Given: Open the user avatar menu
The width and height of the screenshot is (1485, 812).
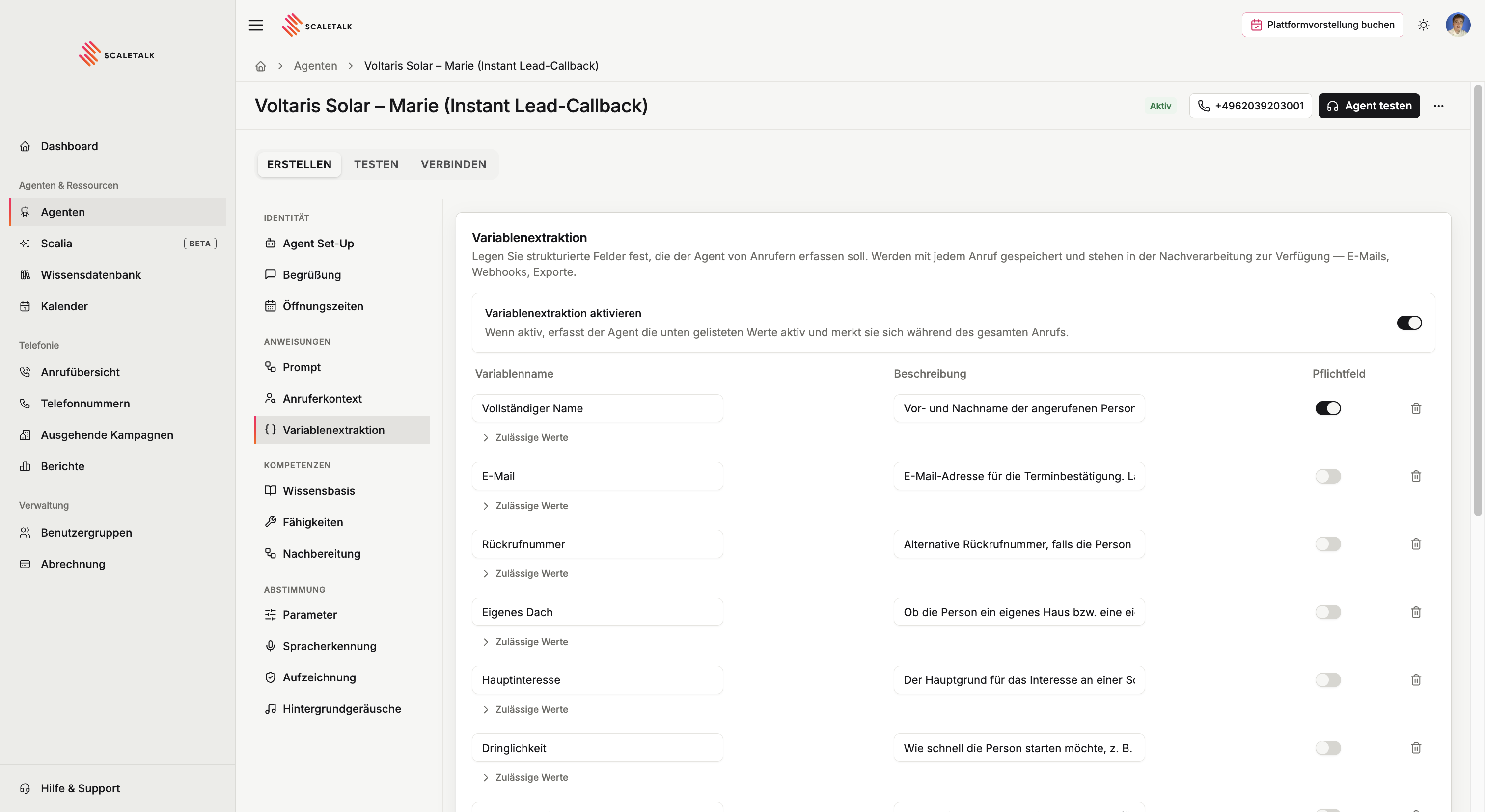Looking at the screenshot, I should [1457, 25].
